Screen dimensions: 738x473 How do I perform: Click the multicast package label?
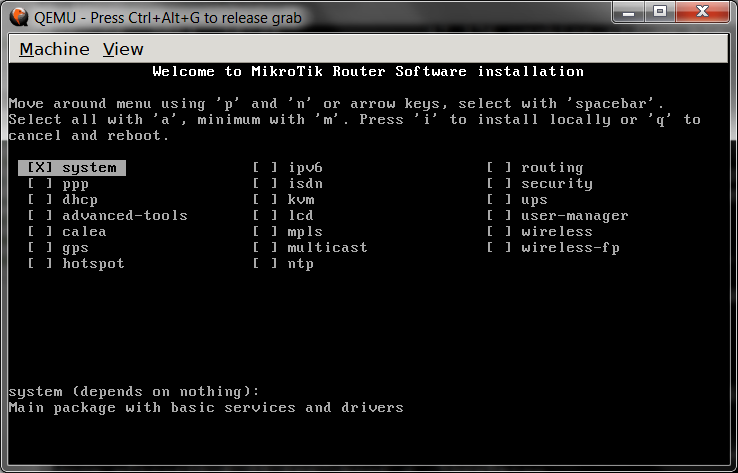[x=327, y=248]
